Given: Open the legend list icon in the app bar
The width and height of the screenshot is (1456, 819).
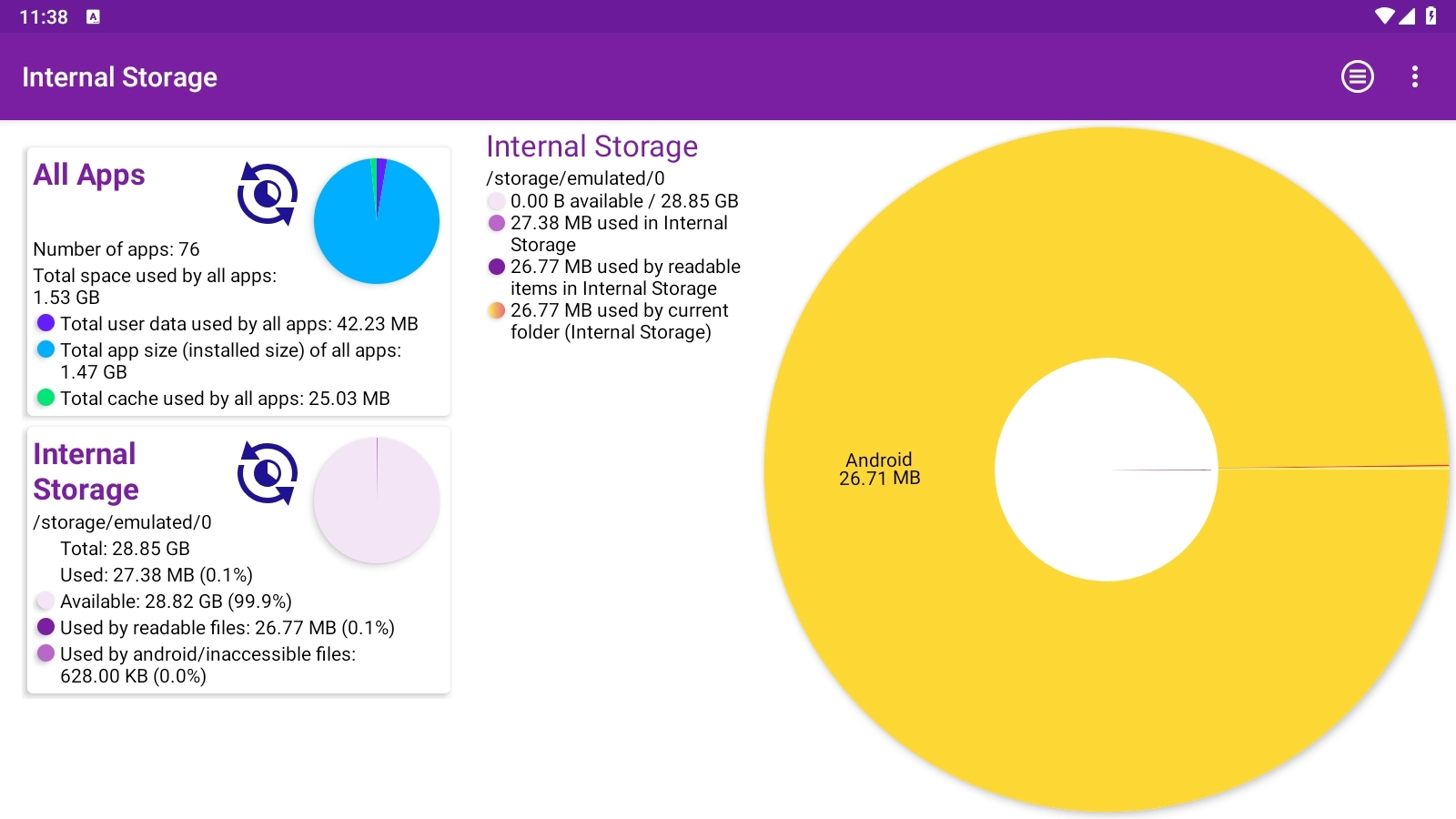Looking at the screenshot, I should 1357,76.
